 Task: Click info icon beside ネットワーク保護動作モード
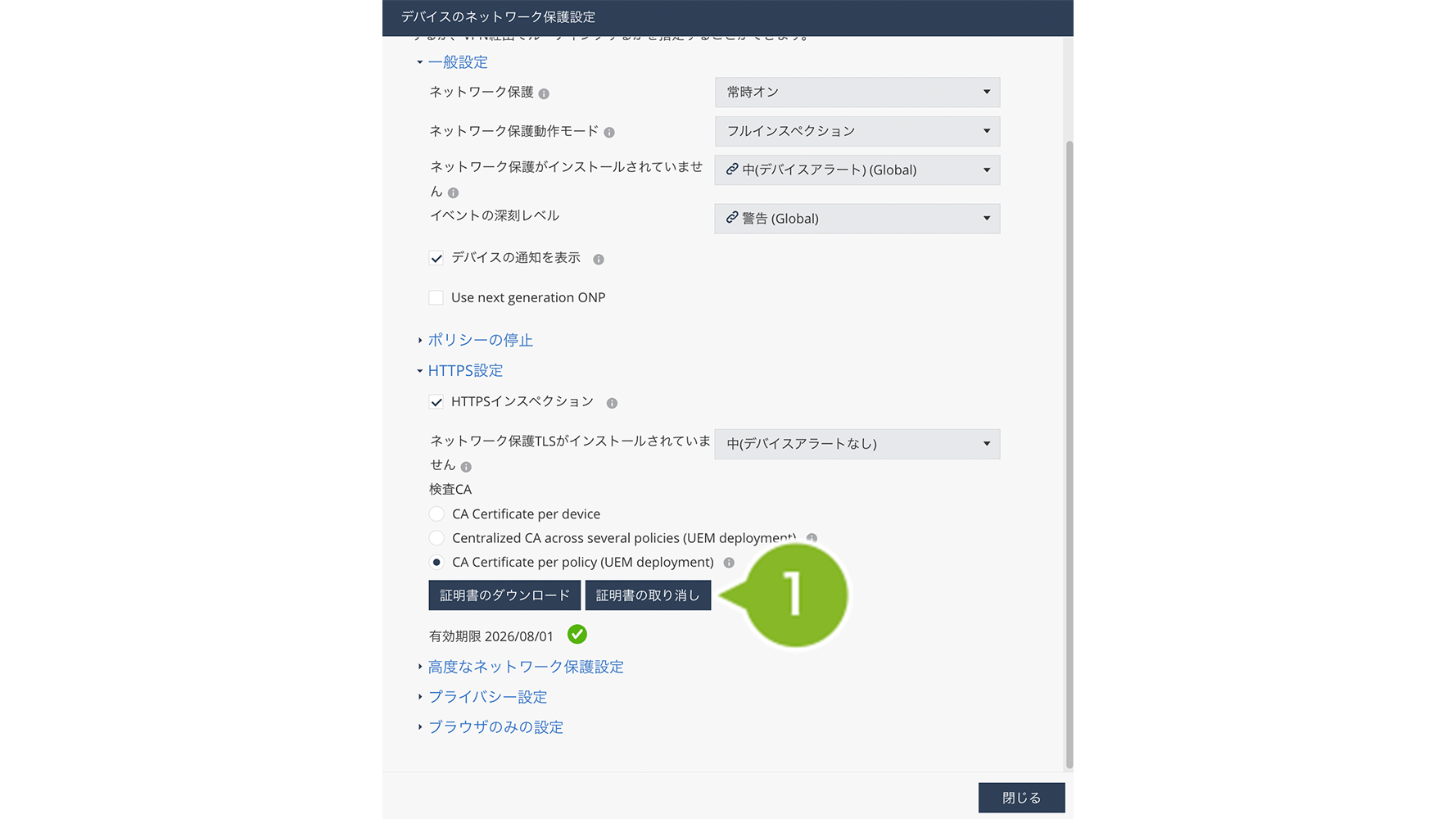[x=609, y=132]
